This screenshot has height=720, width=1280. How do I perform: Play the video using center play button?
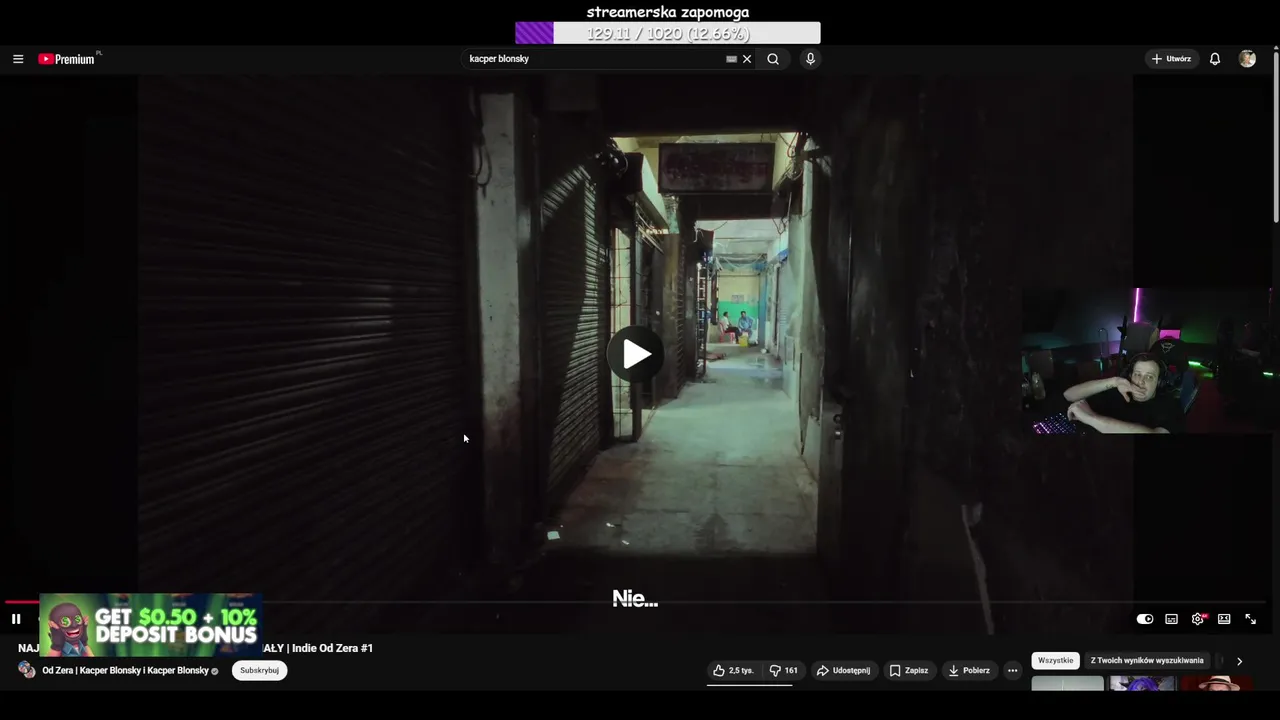pos(636,354)
